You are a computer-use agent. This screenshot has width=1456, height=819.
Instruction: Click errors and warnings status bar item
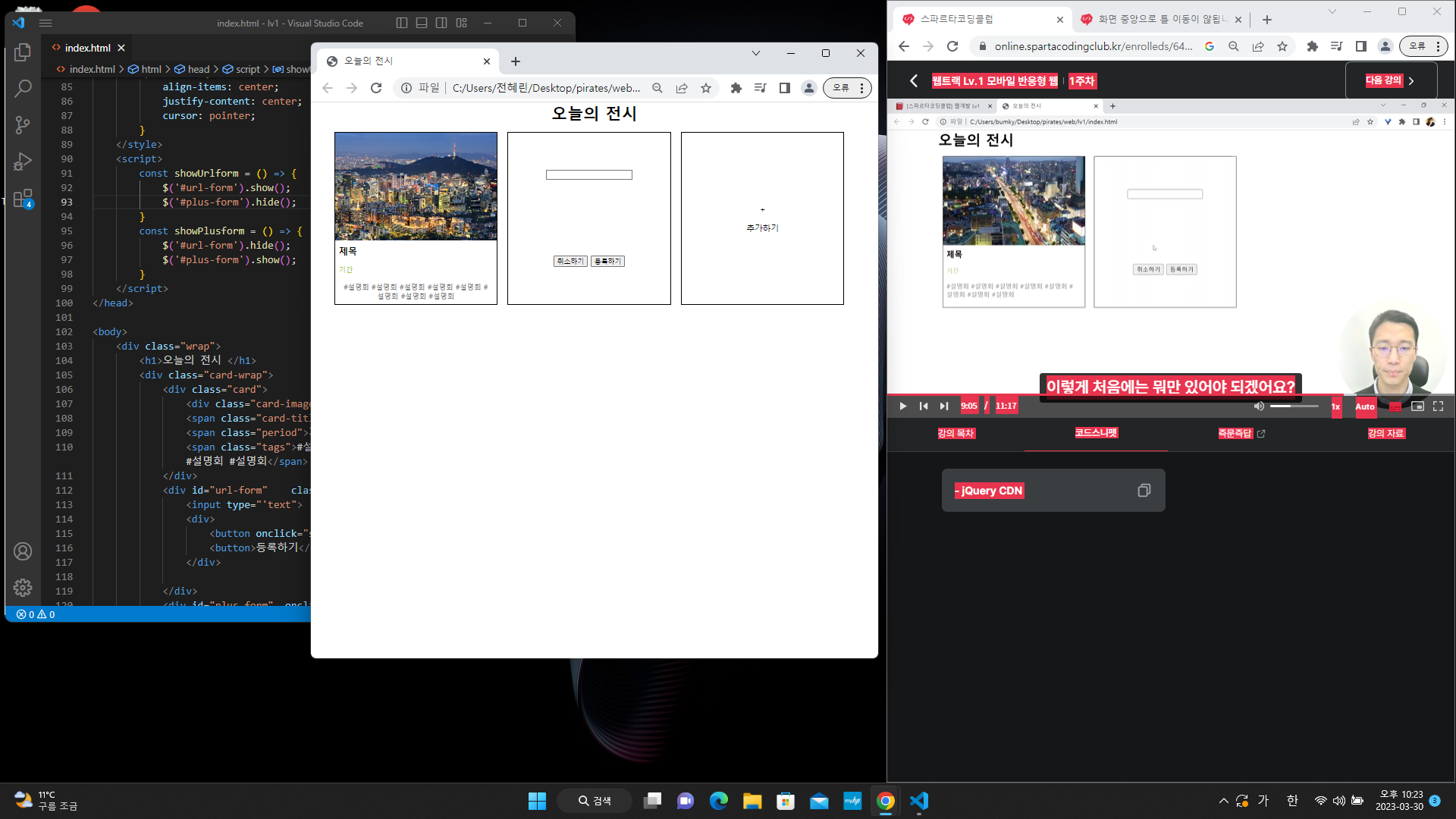click(x=36, y=614)
